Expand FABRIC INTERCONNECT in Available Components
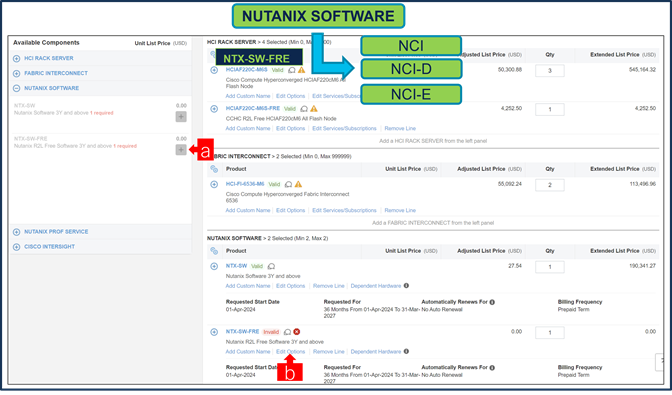Viewport: 672px width, 395px height. coord(16,74)
